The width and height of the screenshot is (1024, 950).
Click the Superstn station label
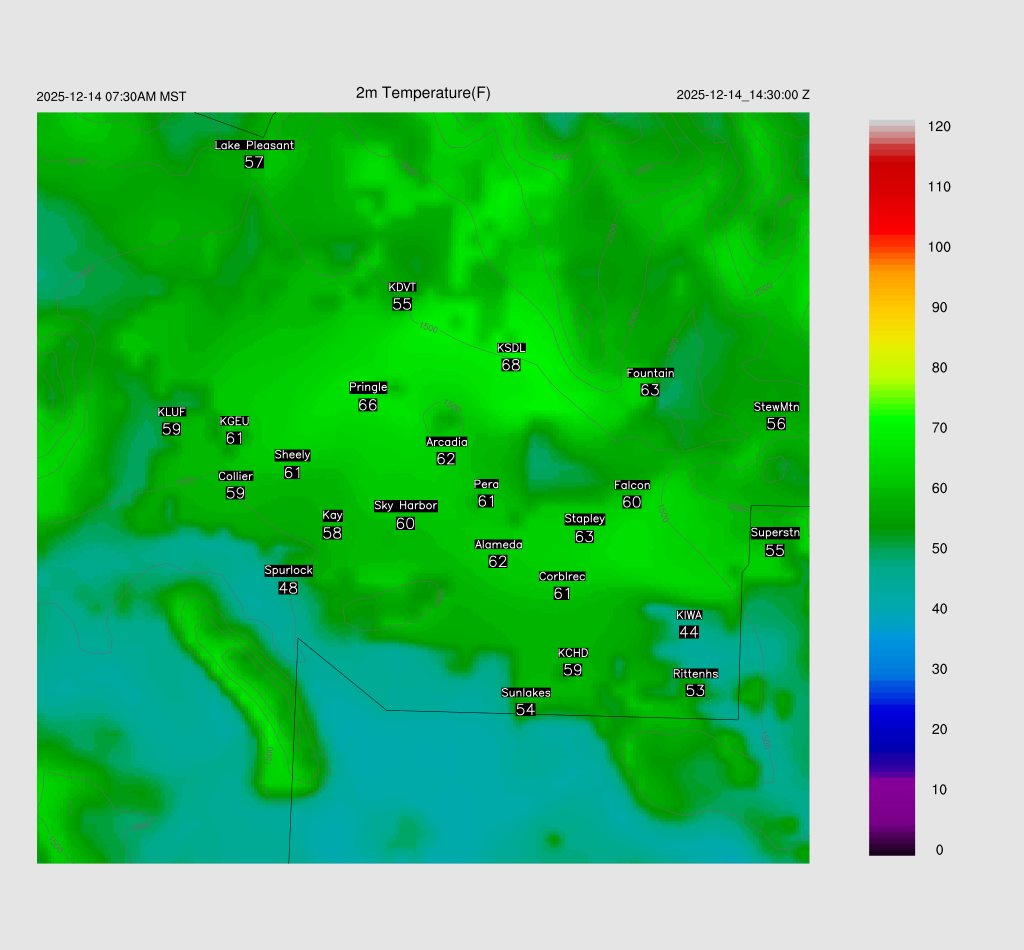tap(775, 533)
